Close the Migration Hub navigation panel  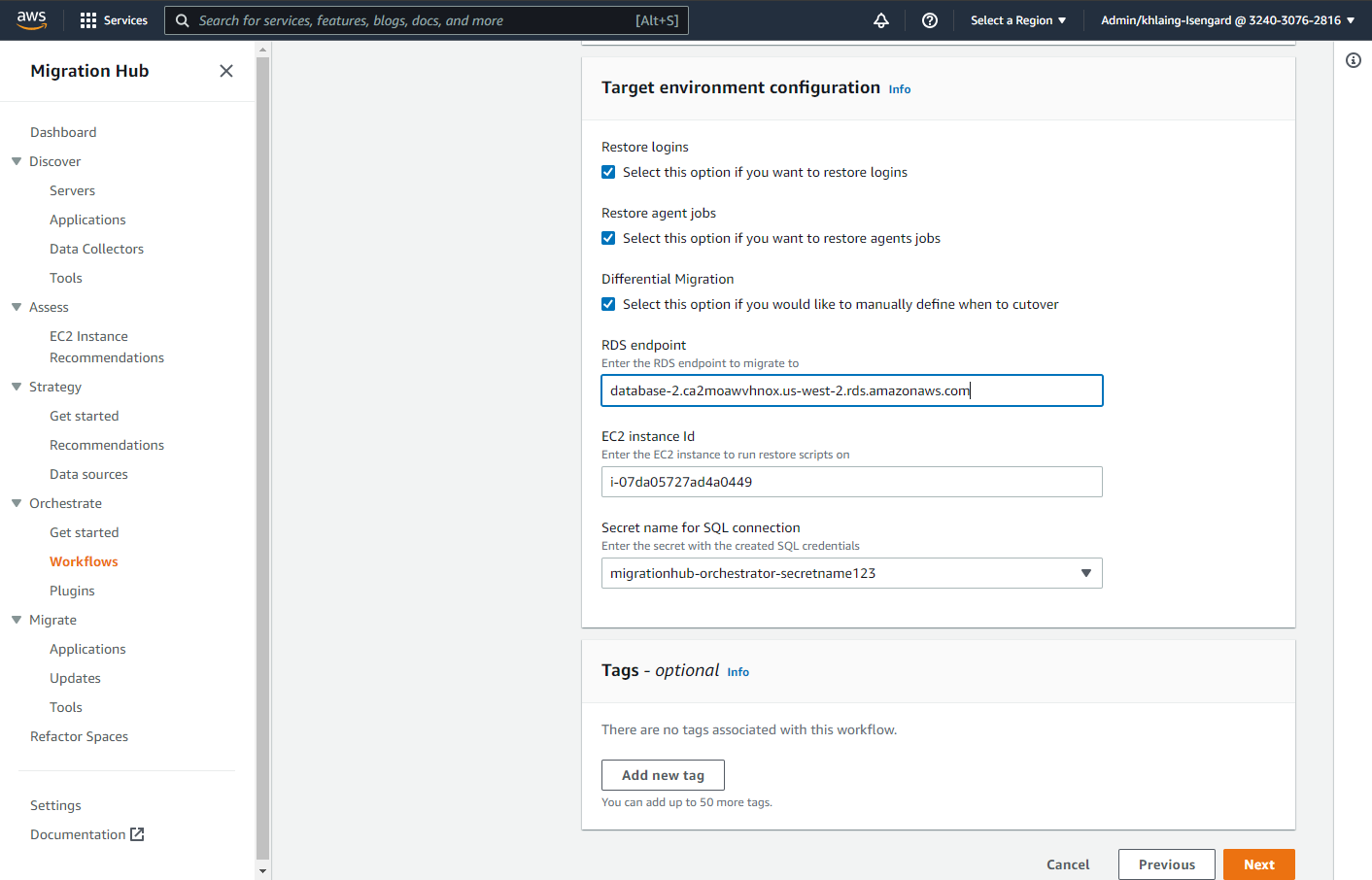[226, 71]
